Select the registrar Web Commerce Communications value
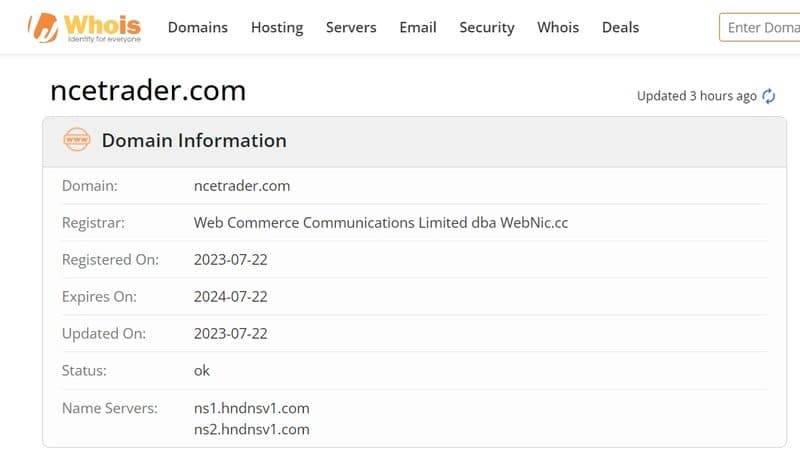Screen dimensions: 800x460 [381, 222]
